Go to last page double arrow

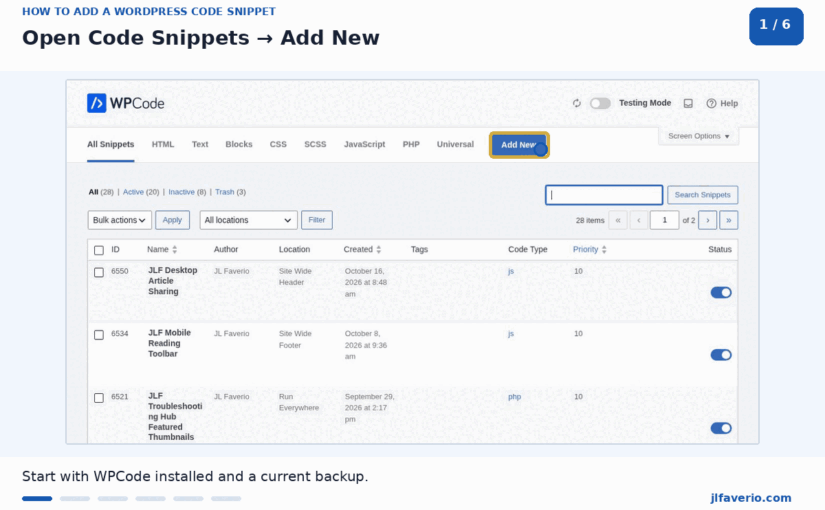(729, 220)
